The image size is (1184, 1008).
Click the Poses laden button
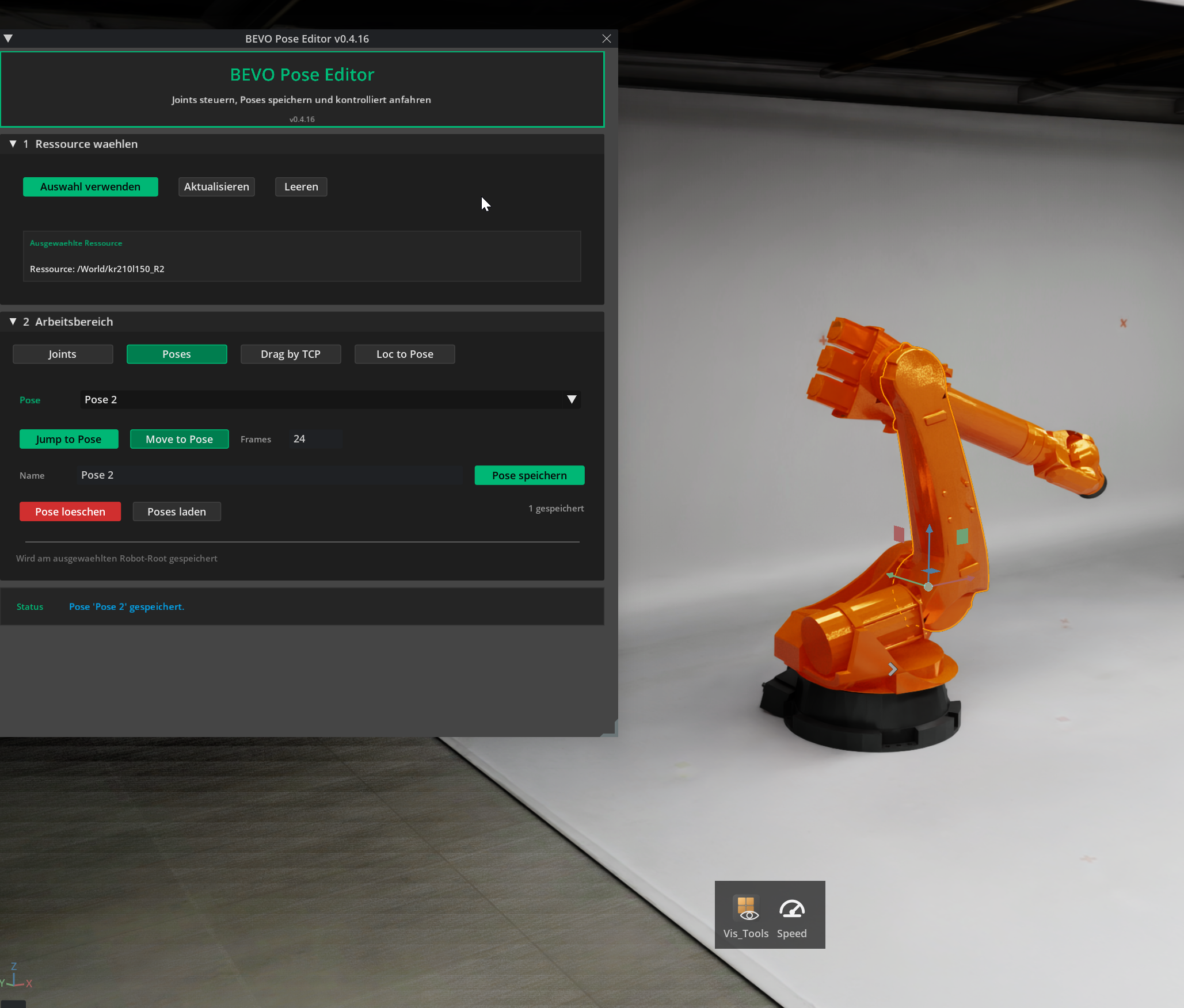[x=177, y=511]
